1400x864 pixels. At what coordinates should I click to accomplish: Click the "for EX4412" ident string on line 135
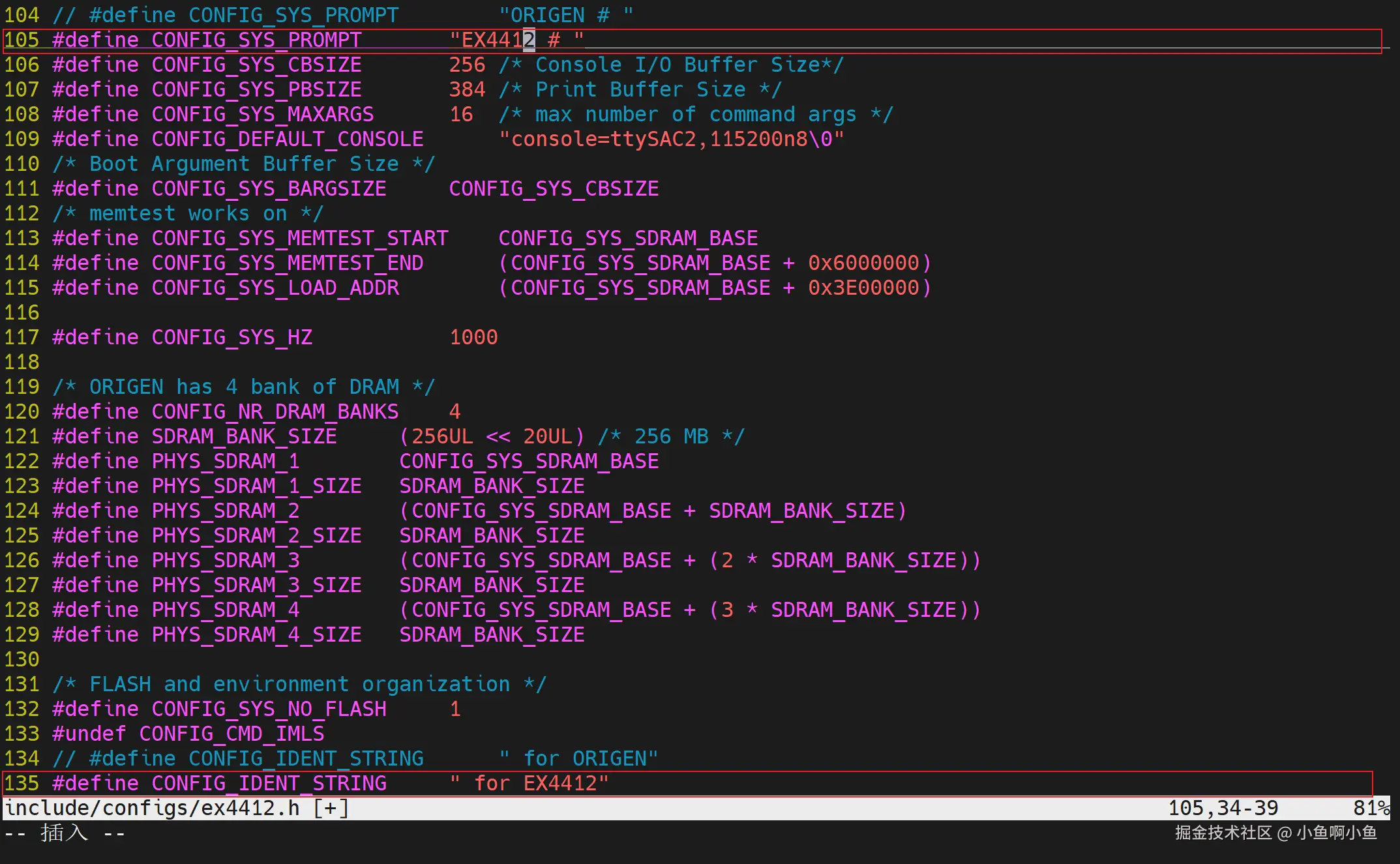click(529, 783)
